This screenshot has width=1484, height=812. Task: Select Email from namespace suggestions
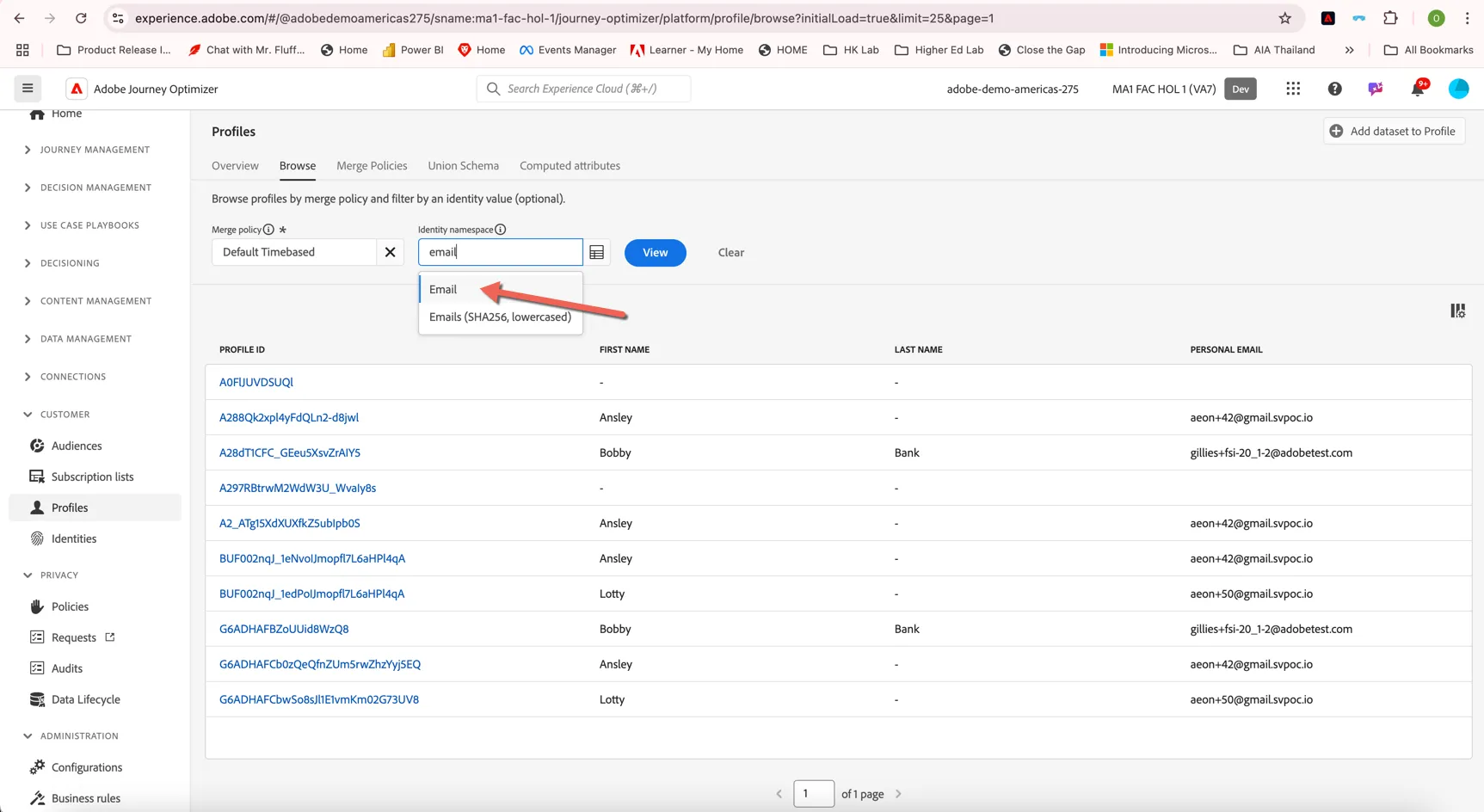click(500, 289)
